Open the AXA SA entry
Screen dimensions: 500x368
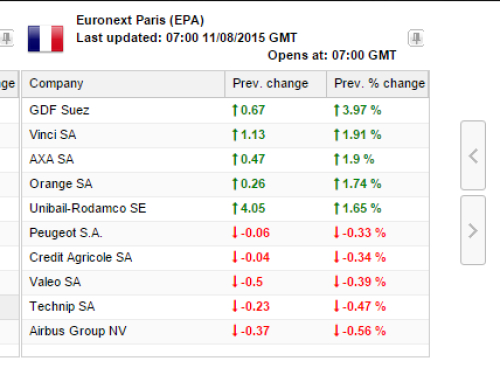225,160
